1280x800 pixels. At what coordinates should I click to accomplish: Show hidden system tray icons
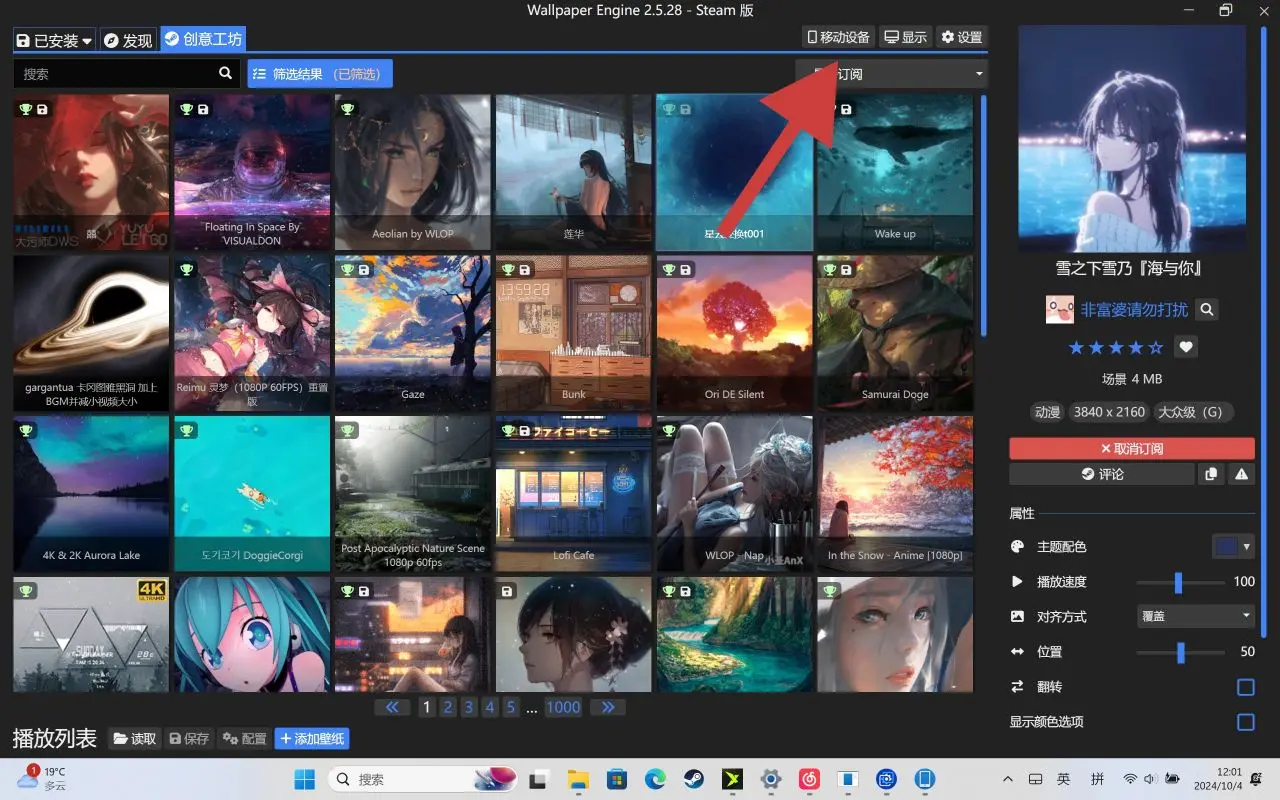pos(1008,779)
